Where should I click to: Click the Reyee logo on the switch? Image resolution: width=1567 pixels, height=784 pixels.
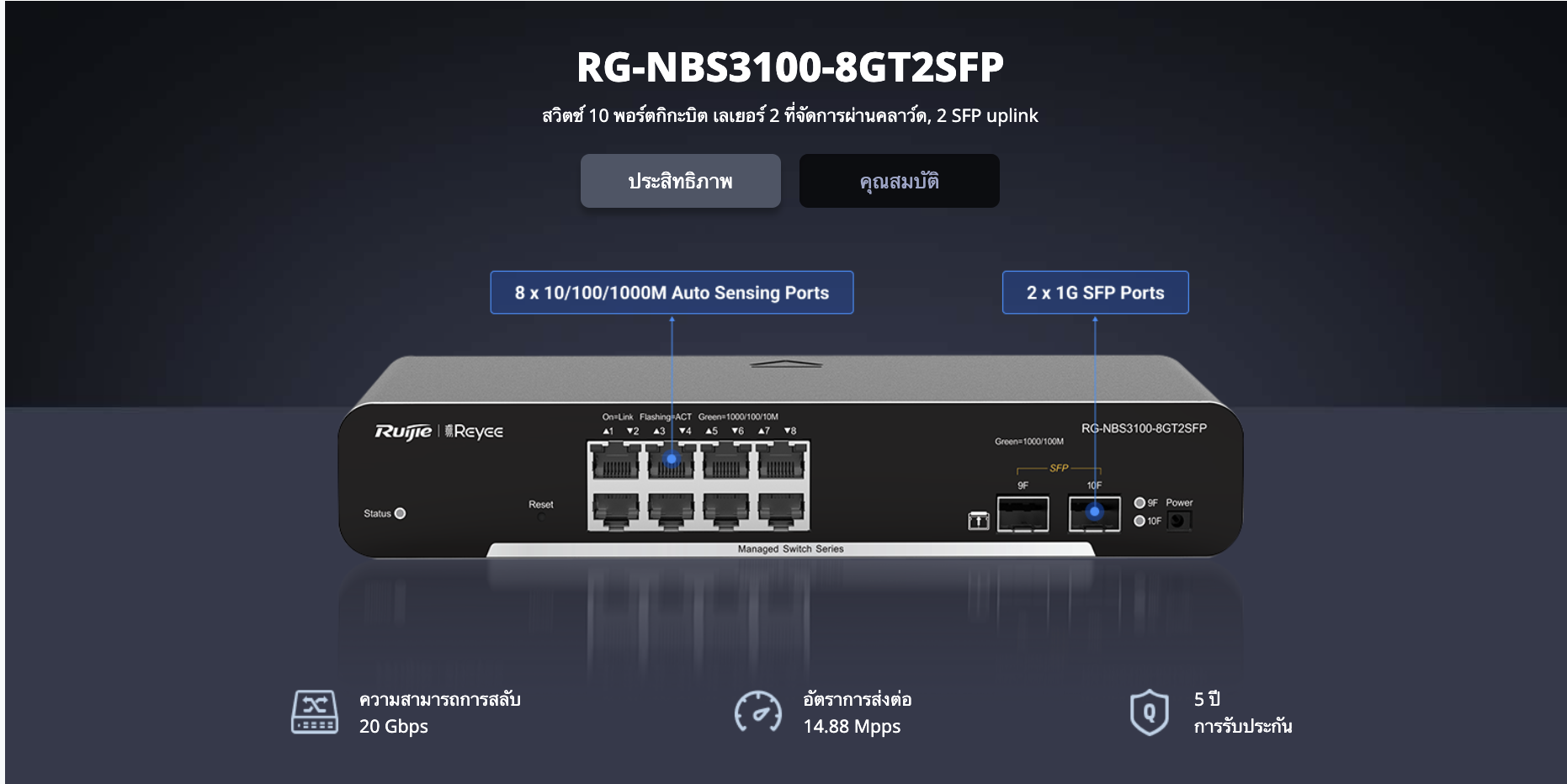475,432
